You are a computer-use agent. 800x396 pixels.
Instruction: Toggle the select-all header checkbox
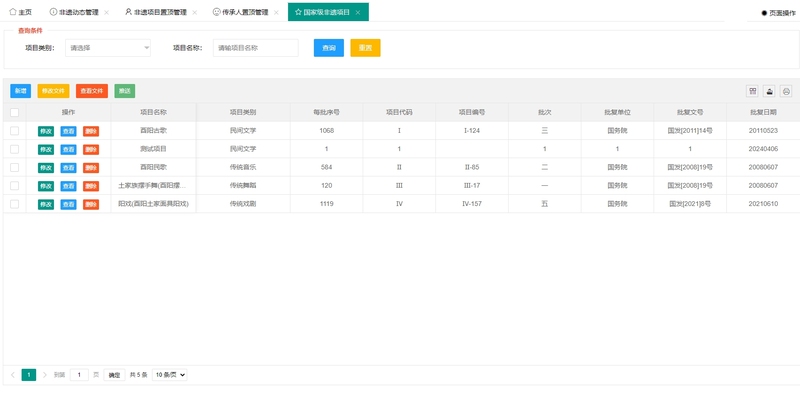coord(14,112)
